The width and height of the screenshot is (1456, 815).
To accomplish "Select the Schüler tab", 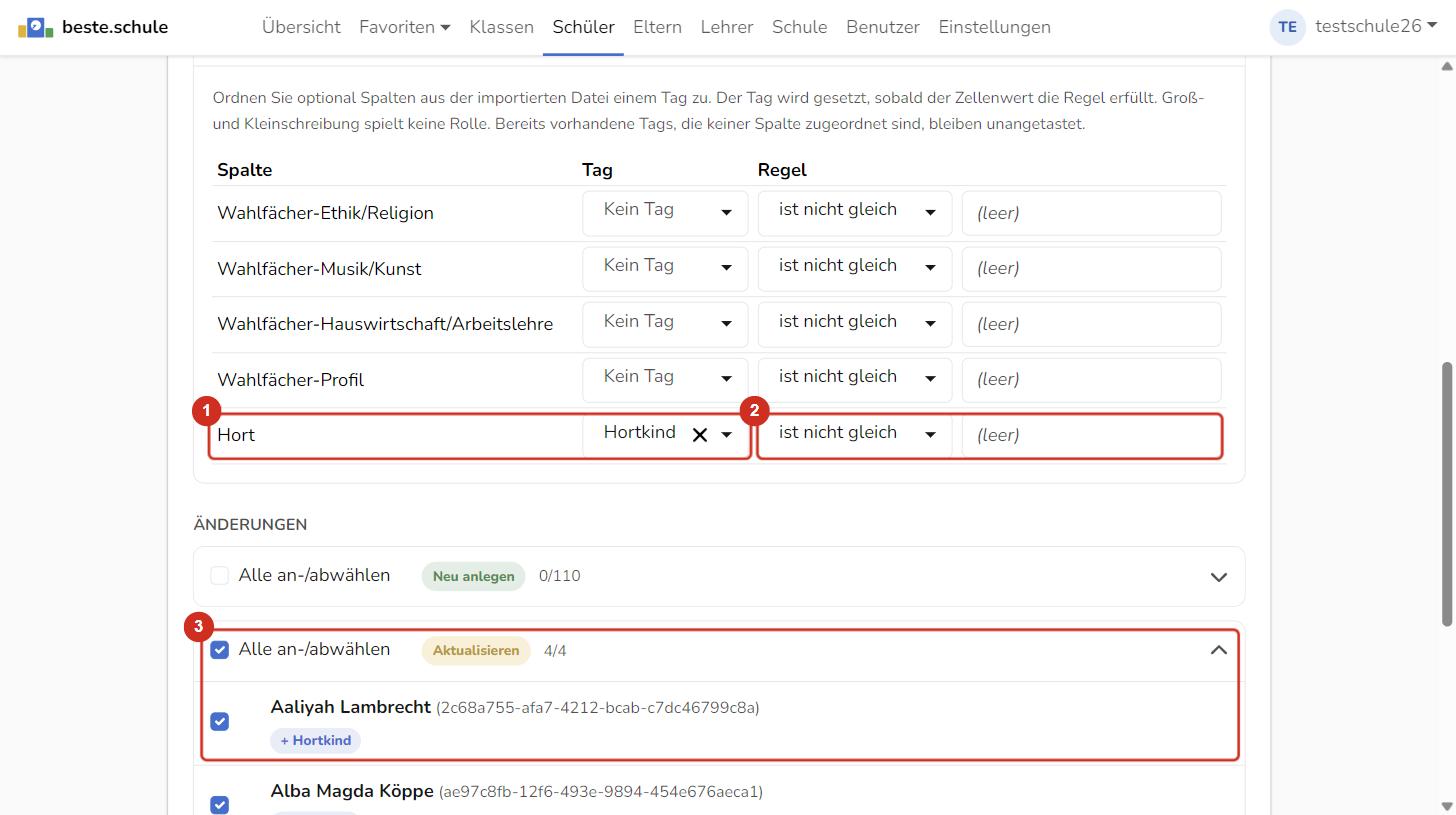I will 583,27.
